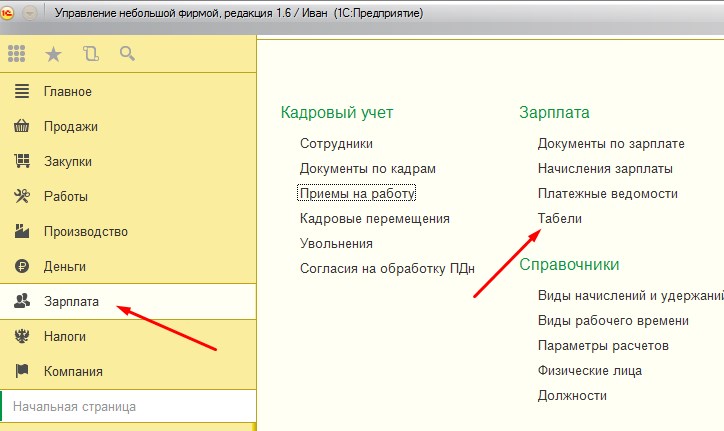Open Платежные ведомости

(x=608, y=194)
